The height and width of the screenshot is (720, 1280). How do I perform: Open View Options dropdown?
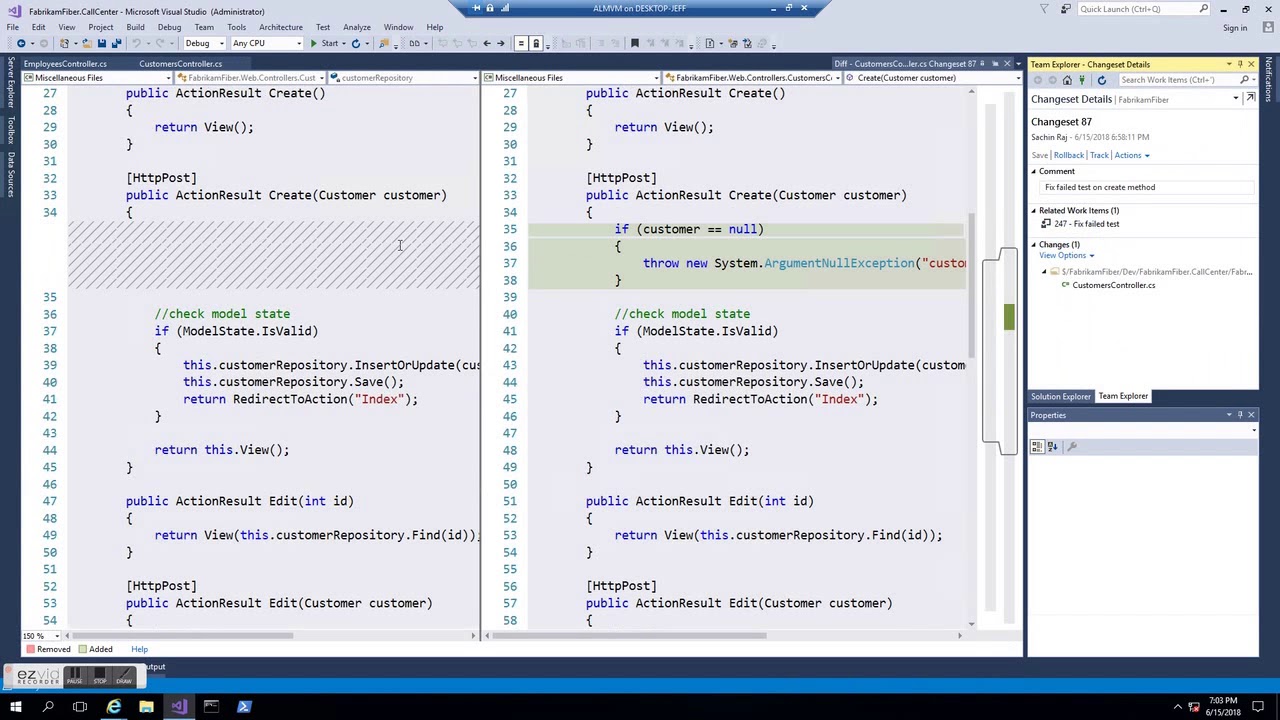(x=1066, y=255)
